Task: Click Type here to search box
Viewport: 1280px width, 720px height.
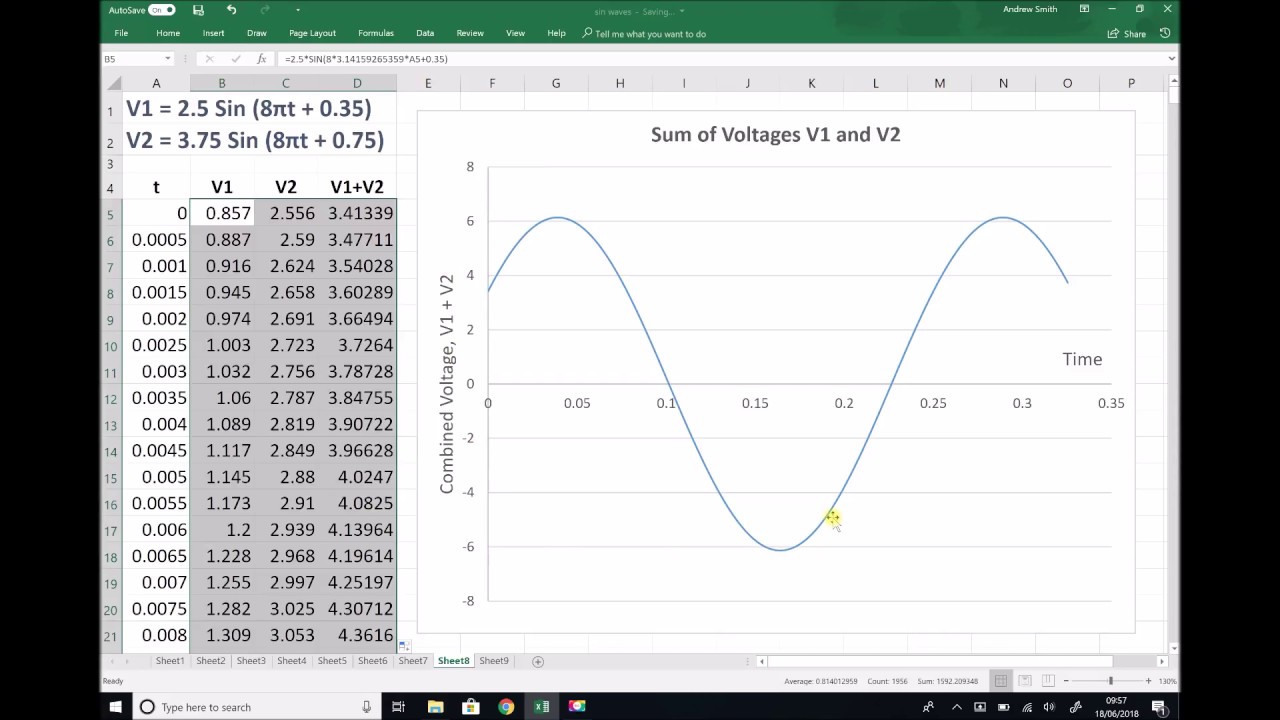Action: click(x=257, y=707)
